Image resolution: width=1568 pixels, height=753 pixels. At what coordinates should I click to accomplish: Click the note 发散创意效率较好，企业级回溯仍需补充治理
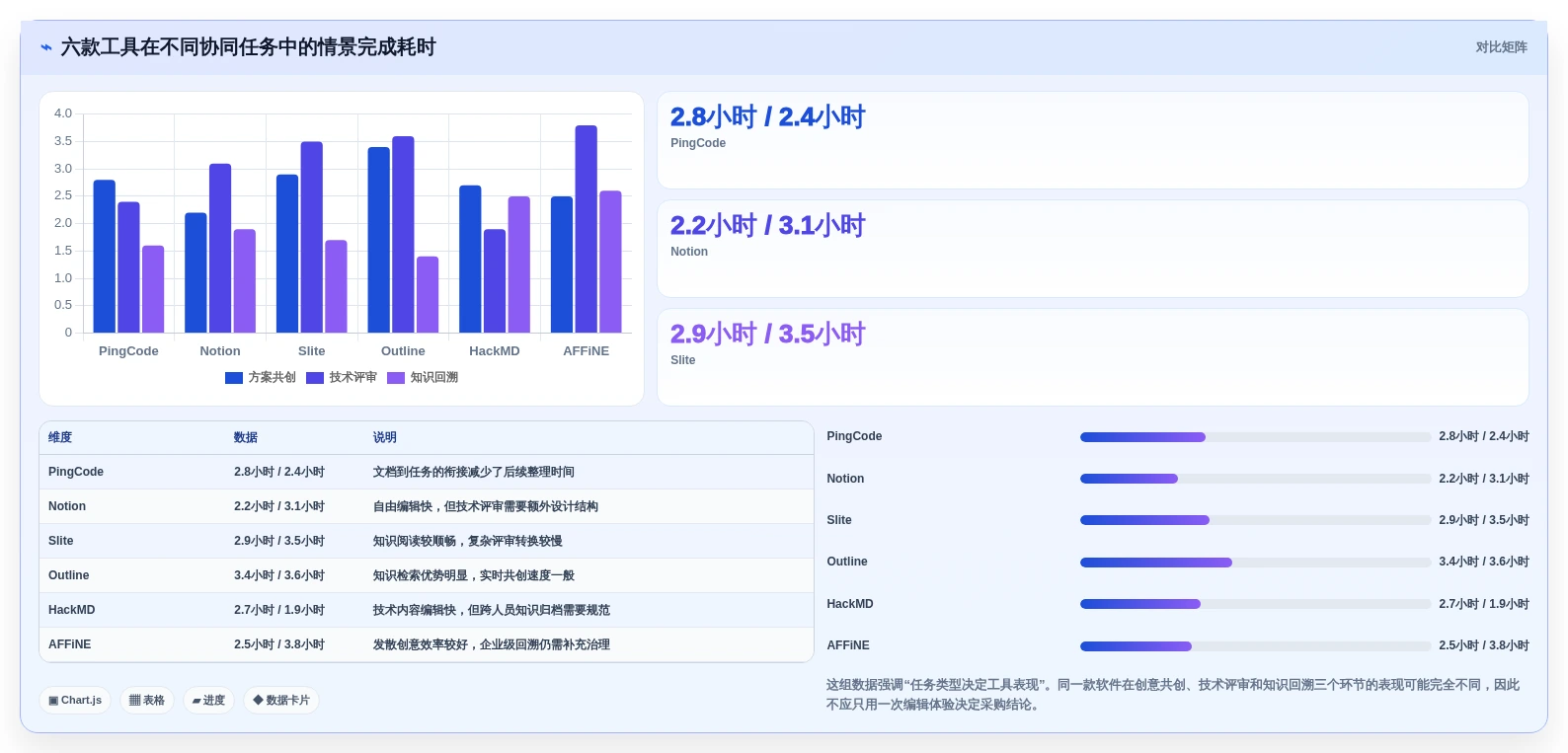tap(492, 645)
